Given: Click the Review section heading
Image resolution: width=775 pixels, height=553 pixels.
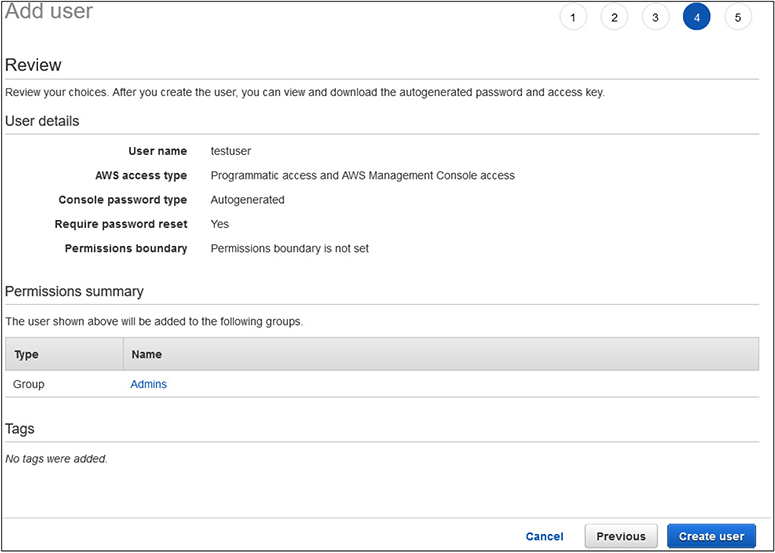Looking at the screenshot, I should point(33,65).
